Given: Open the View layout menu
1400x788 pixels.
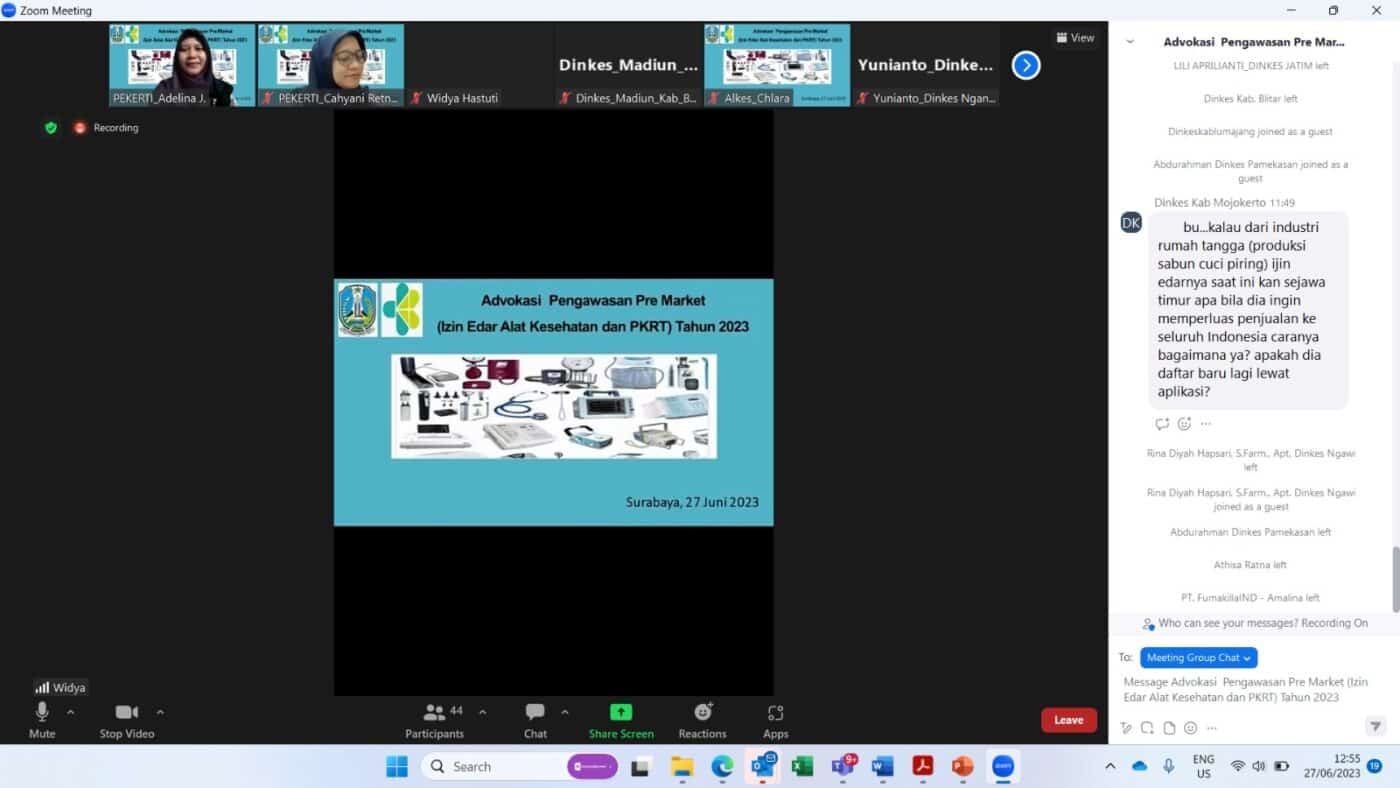Looking at the screenshot, I should 1075,38.
